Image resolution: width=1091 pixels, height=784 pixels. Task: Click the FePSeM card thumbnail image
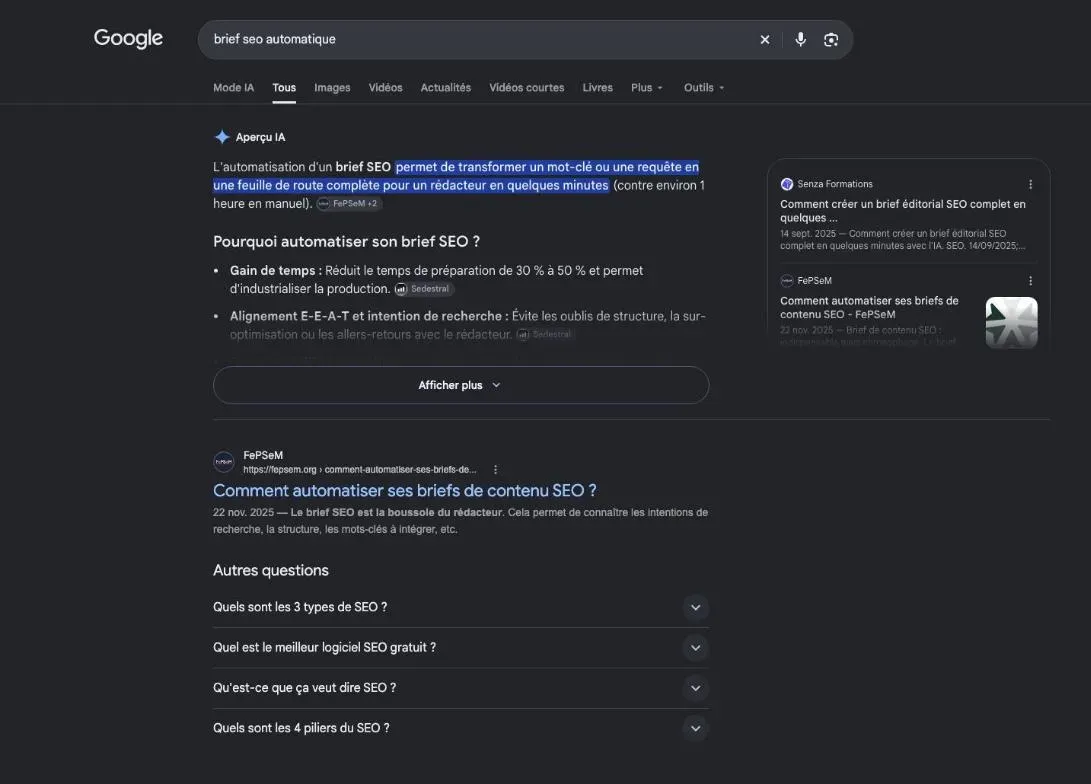click(1011, 323)
